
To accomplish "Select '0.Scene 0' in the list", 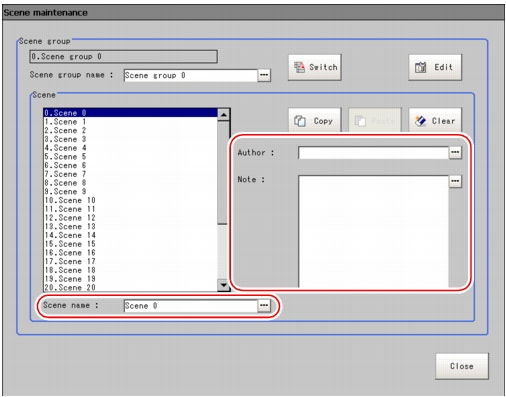I will click(x=130, y=113).
